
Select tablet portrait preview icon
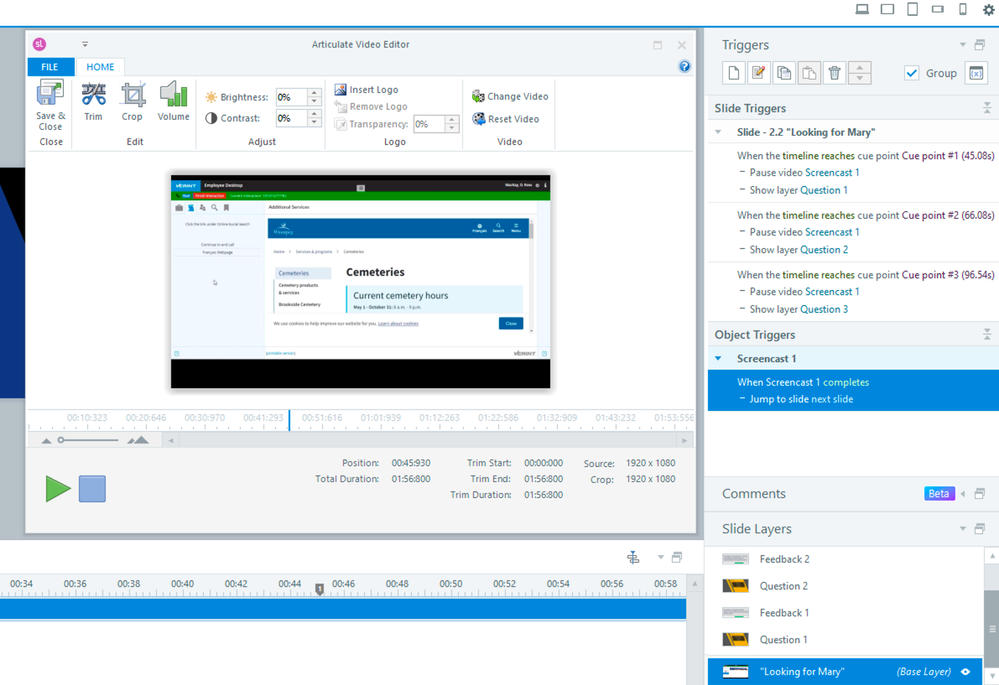click(x=912, y=9)
